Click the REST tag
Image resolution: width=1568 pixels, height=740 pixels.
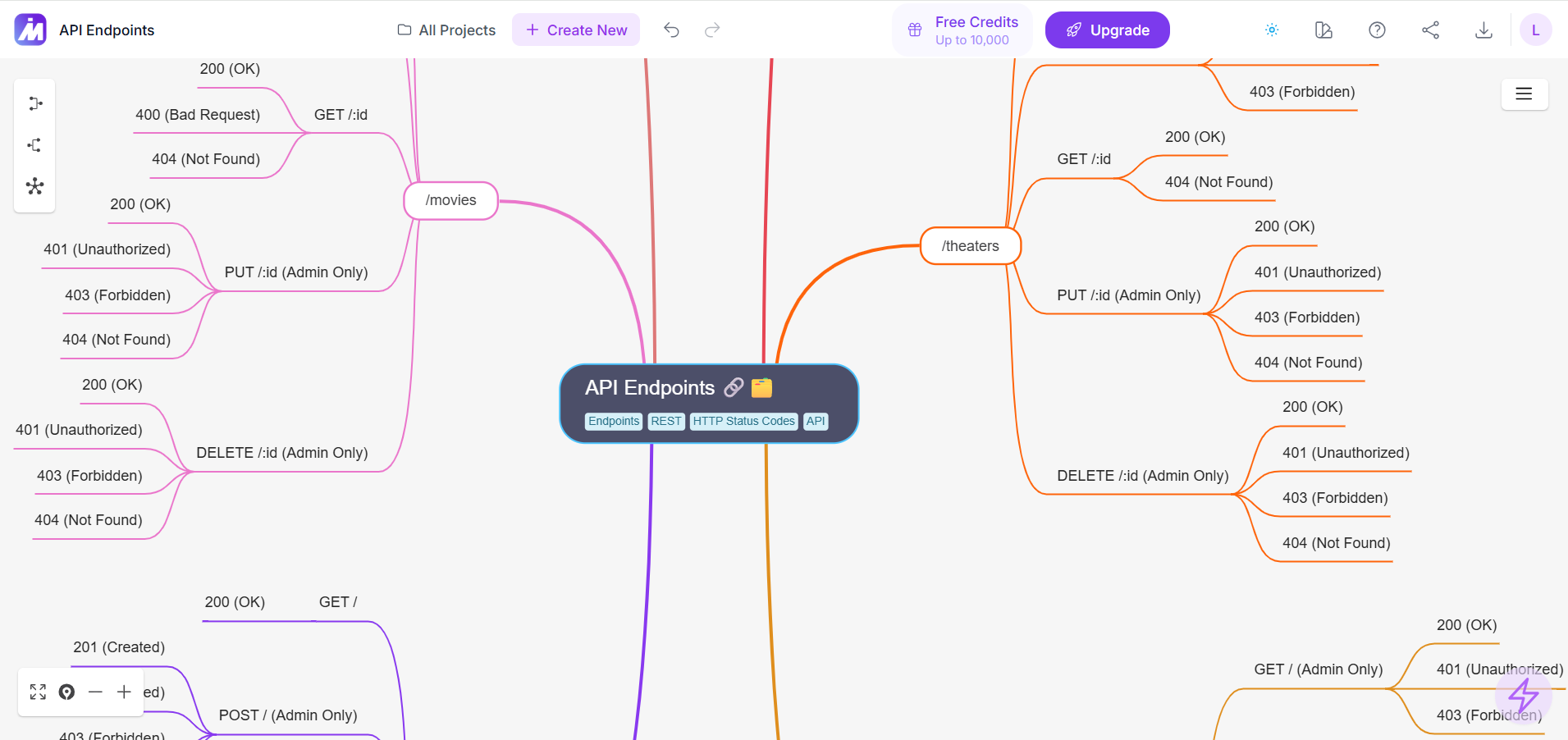(x=666, y=421)
